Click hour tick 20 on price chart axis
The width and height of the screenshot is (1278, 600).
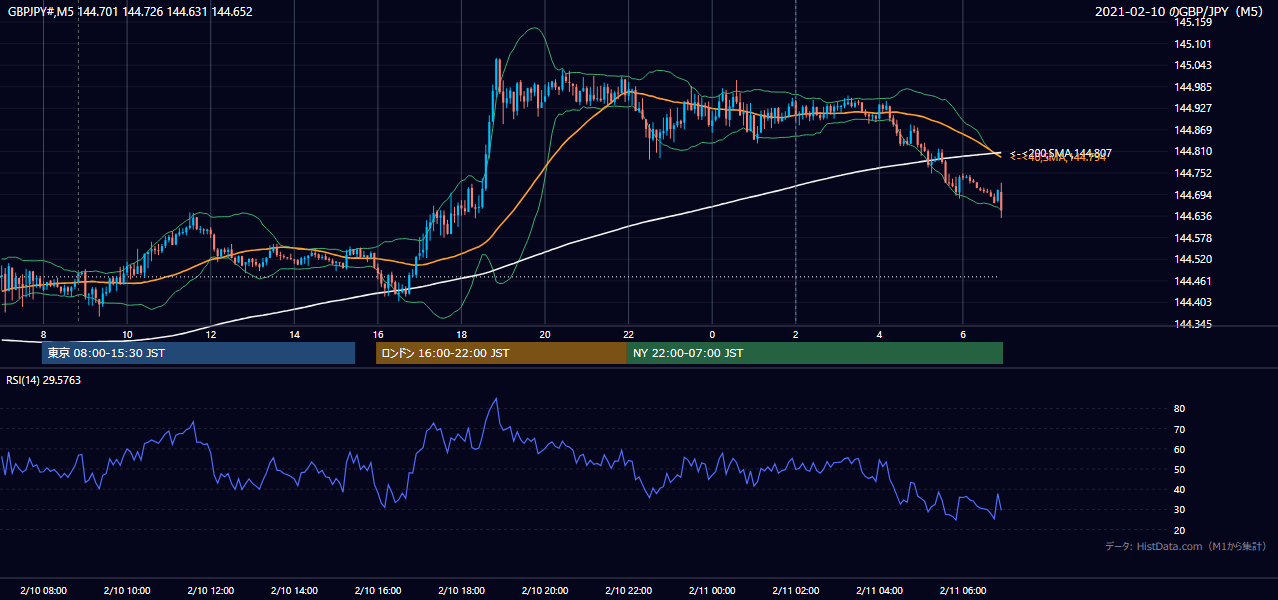point(544,334)
